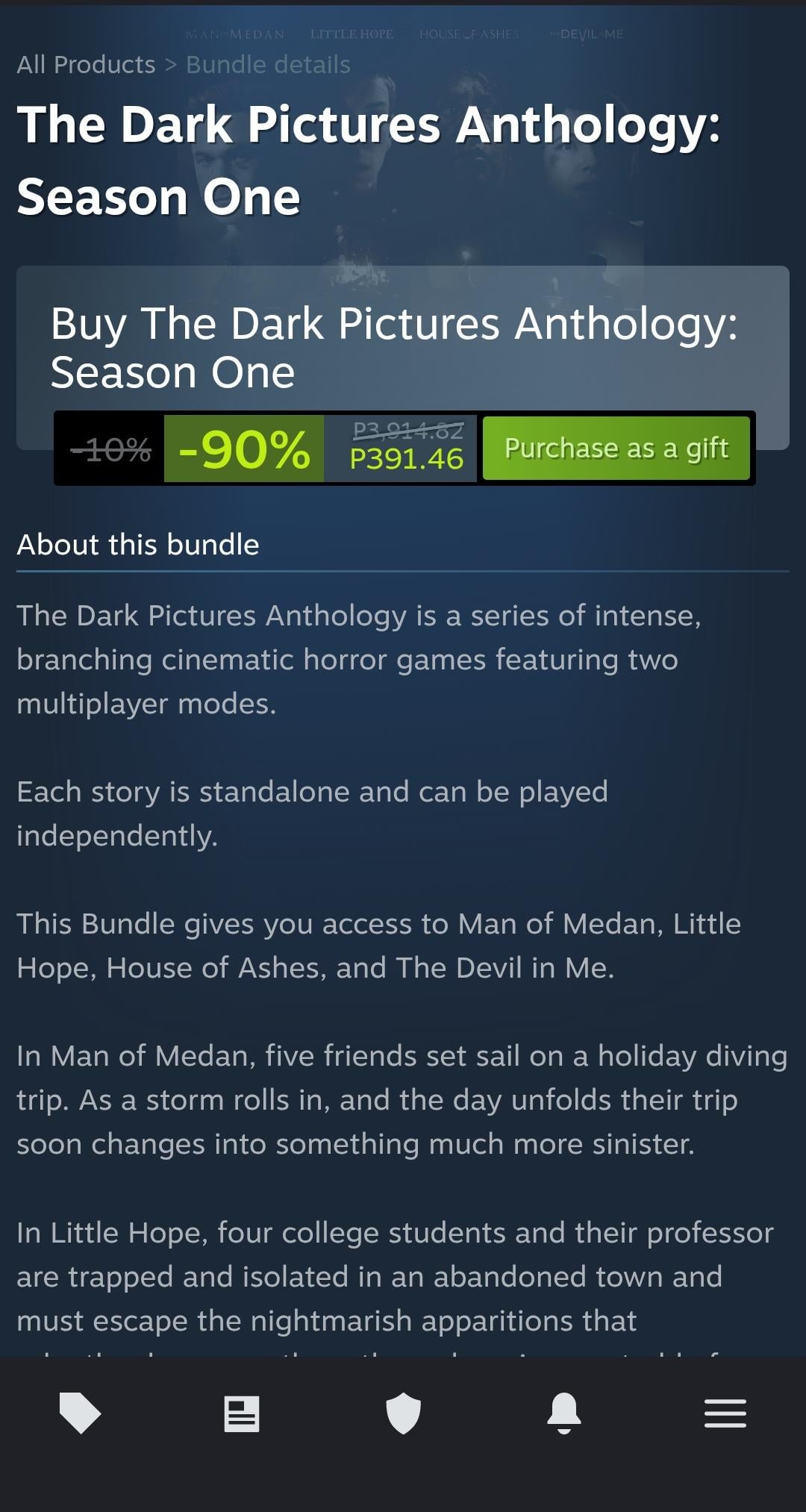Open the Steam Guard shield icon
Screen dimensions: 806x1512
403,1413
